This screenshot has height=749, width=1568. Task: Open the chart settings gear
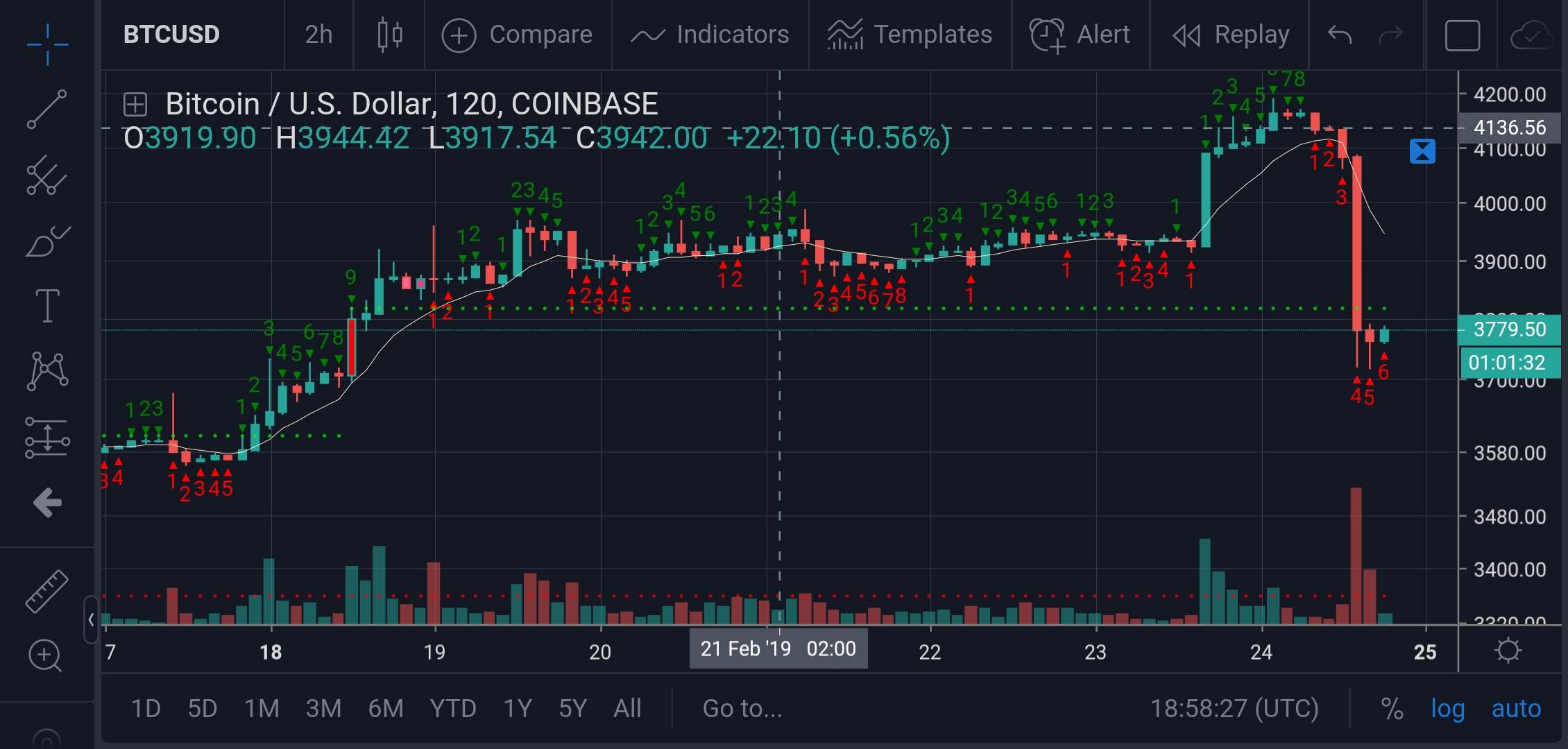click(1508, 651)
